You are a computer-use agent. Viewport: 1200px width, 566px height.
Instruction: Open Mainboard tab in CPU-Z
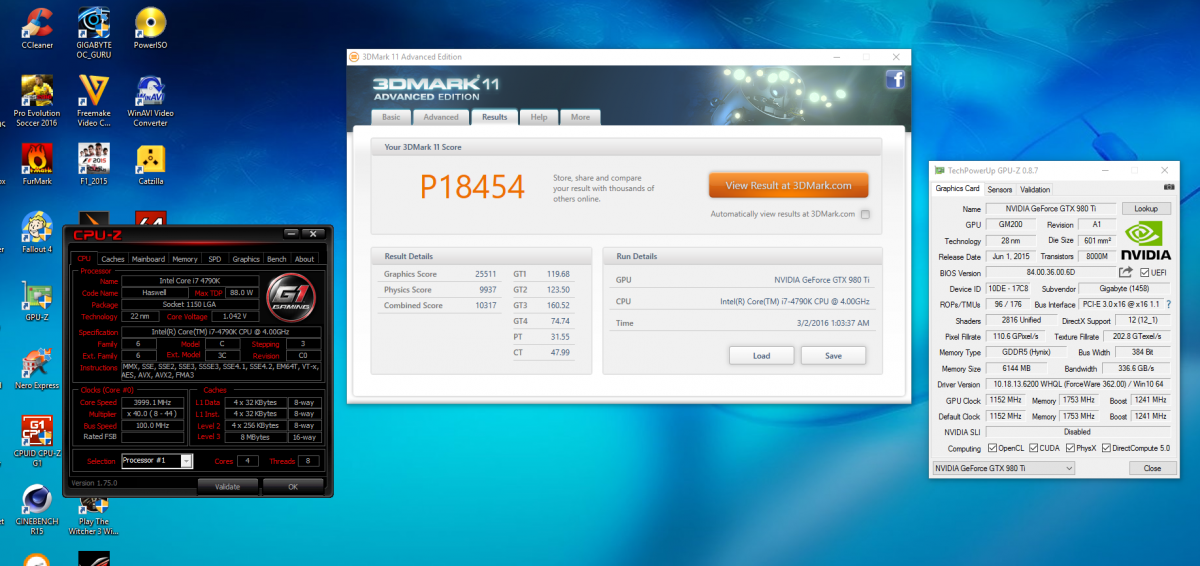pyautogui.click(x=149, y=259)
